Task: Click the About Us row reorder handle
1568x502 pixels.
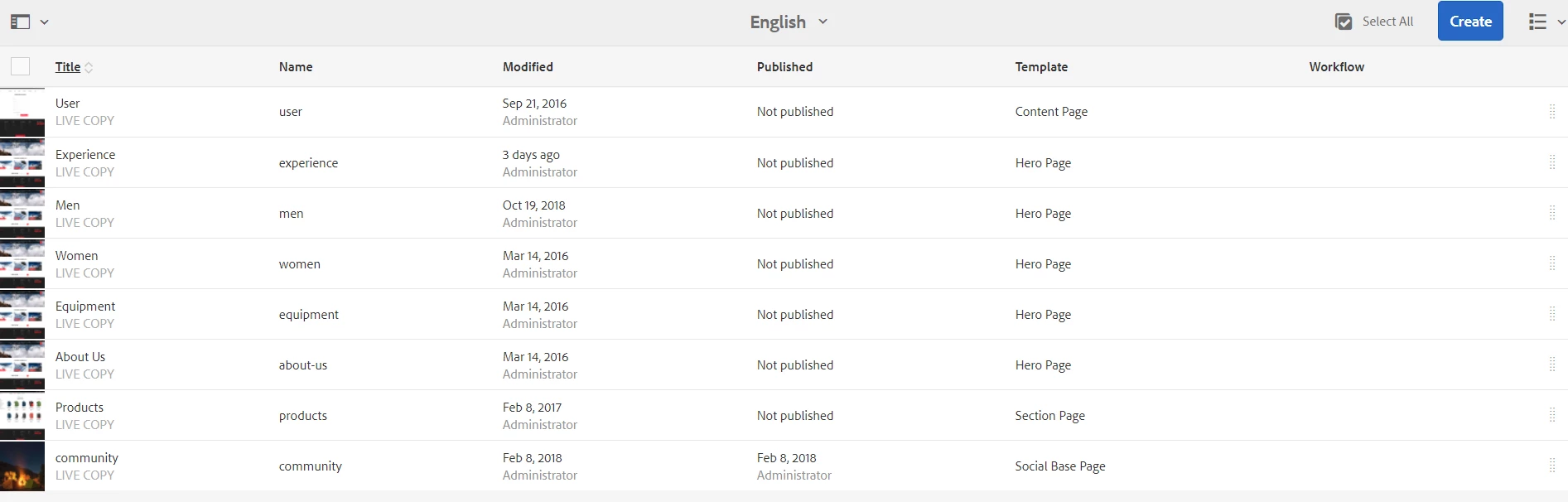Action: coord(1552,365)
